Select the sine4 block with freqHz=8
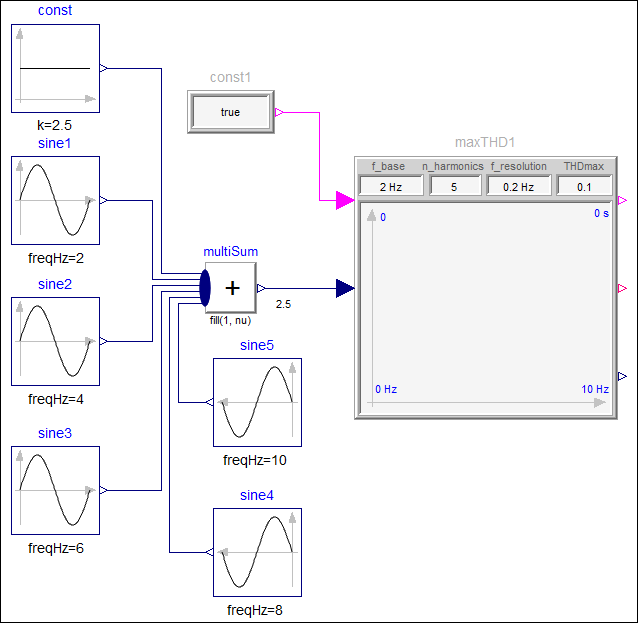Viewport: 638px width, 623px height. coord(257,552)
